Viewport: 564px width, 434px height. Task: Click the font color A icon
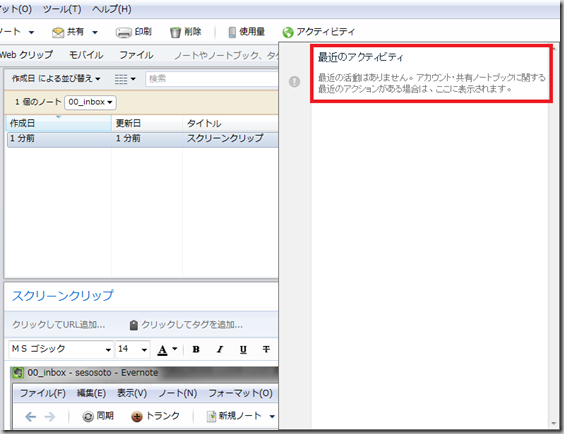coord(163,350)
